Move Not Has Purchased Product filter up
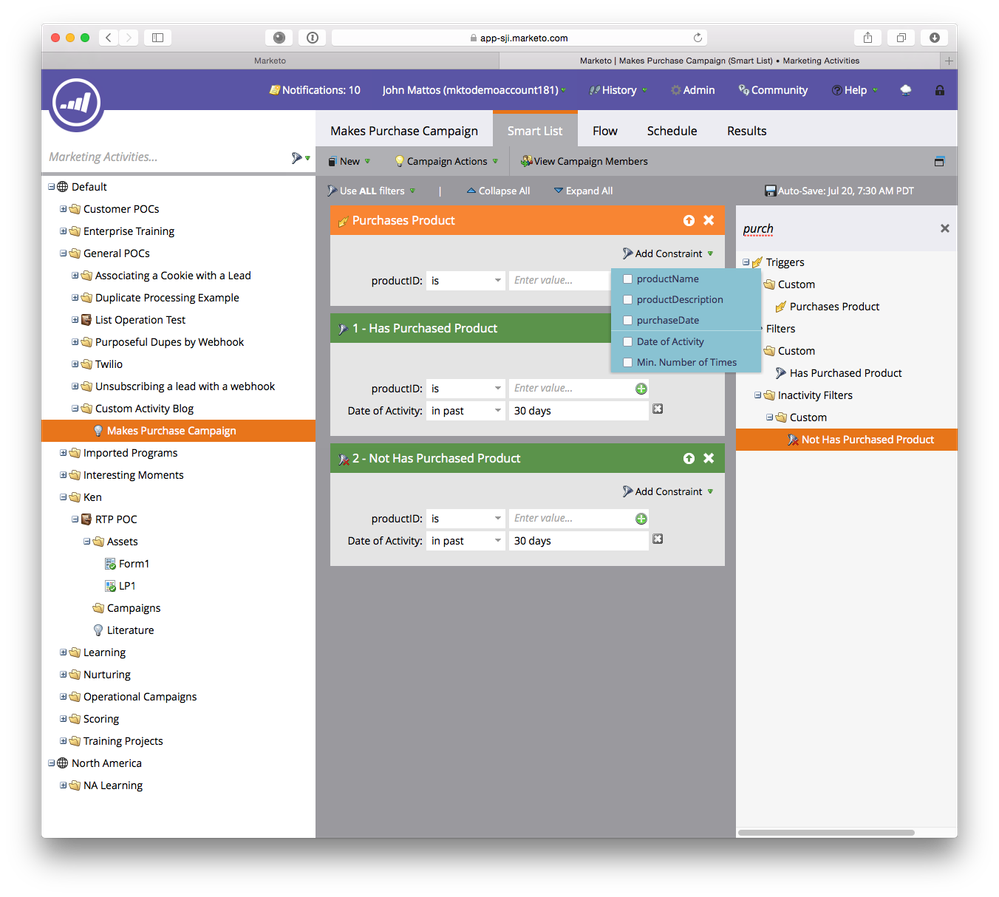Screen dimensions: 999x897 click(x=689, y=458)
